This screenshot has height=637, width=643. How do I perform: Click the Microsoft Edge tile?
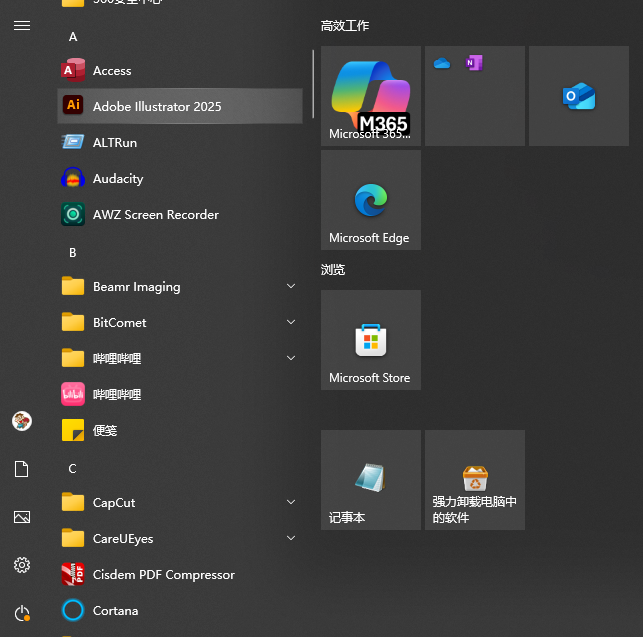(370, 201)
